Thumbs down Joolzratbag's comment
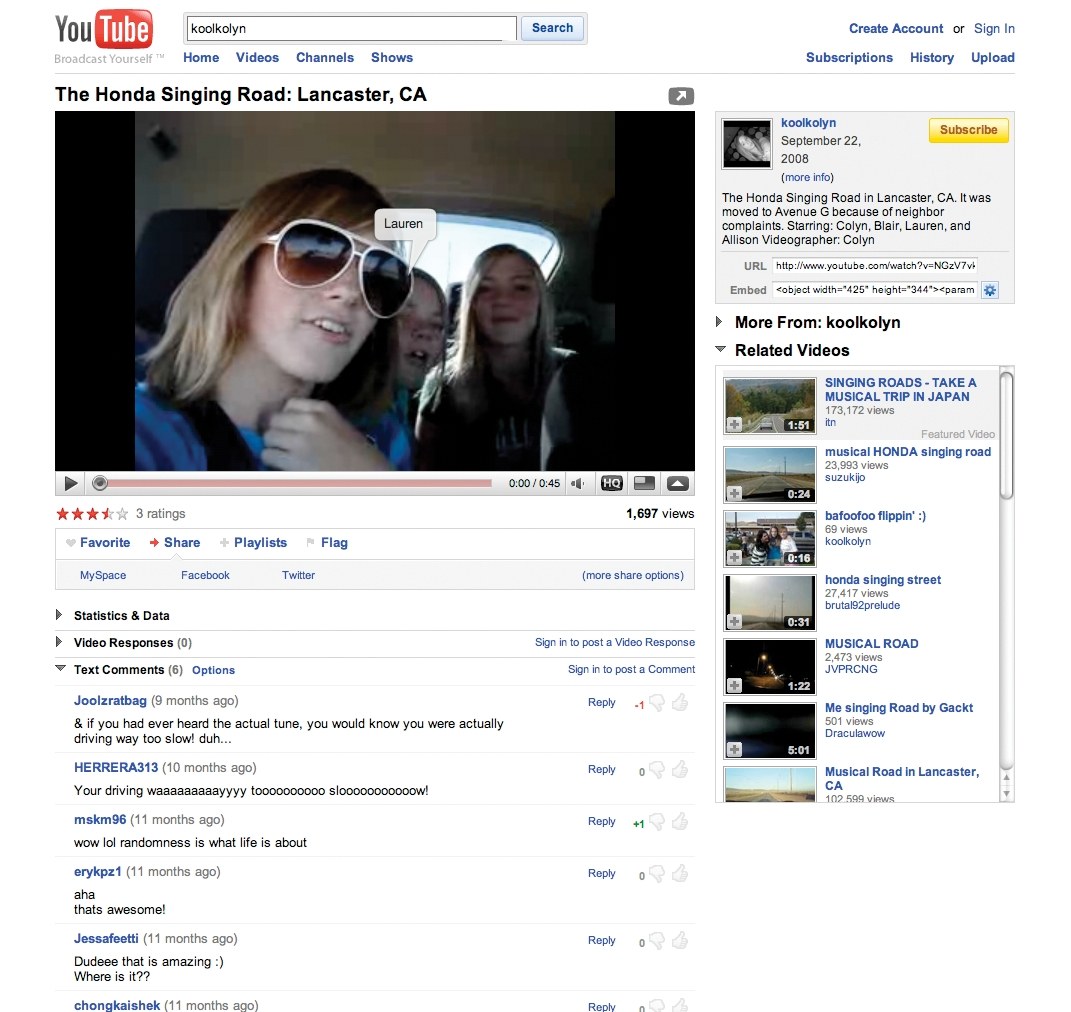The width and height of the screenshot is (1071, 1012). pos(657,703)
